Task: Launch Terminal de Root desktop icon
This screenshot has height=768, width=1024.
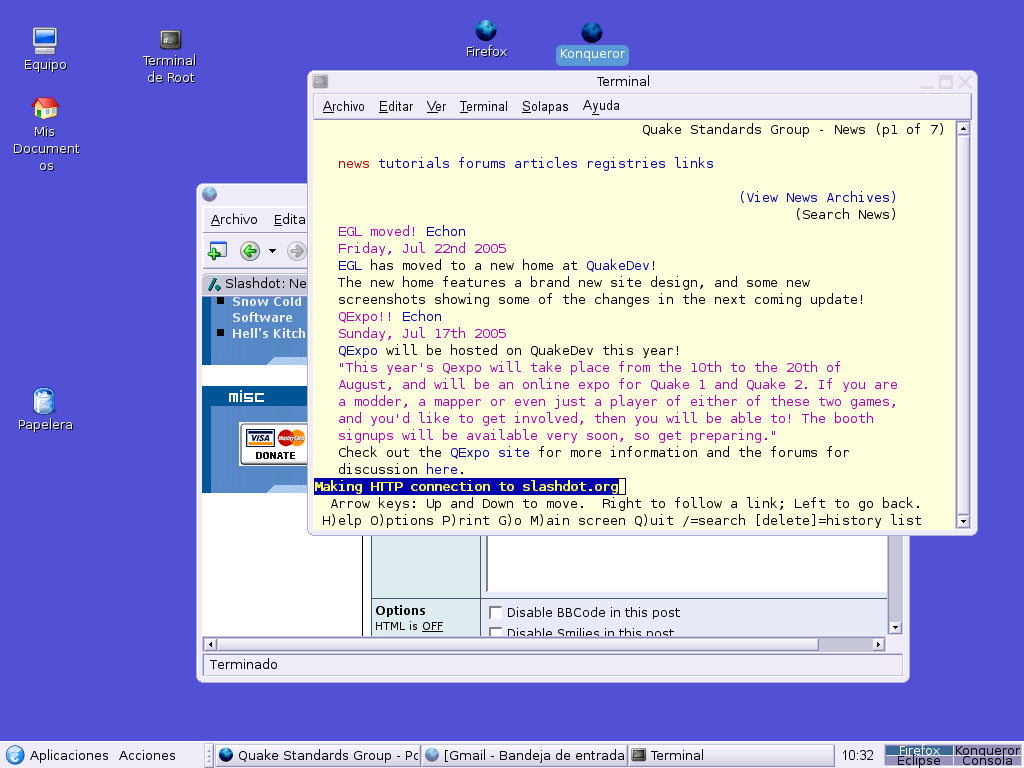Action: (170, 57)
